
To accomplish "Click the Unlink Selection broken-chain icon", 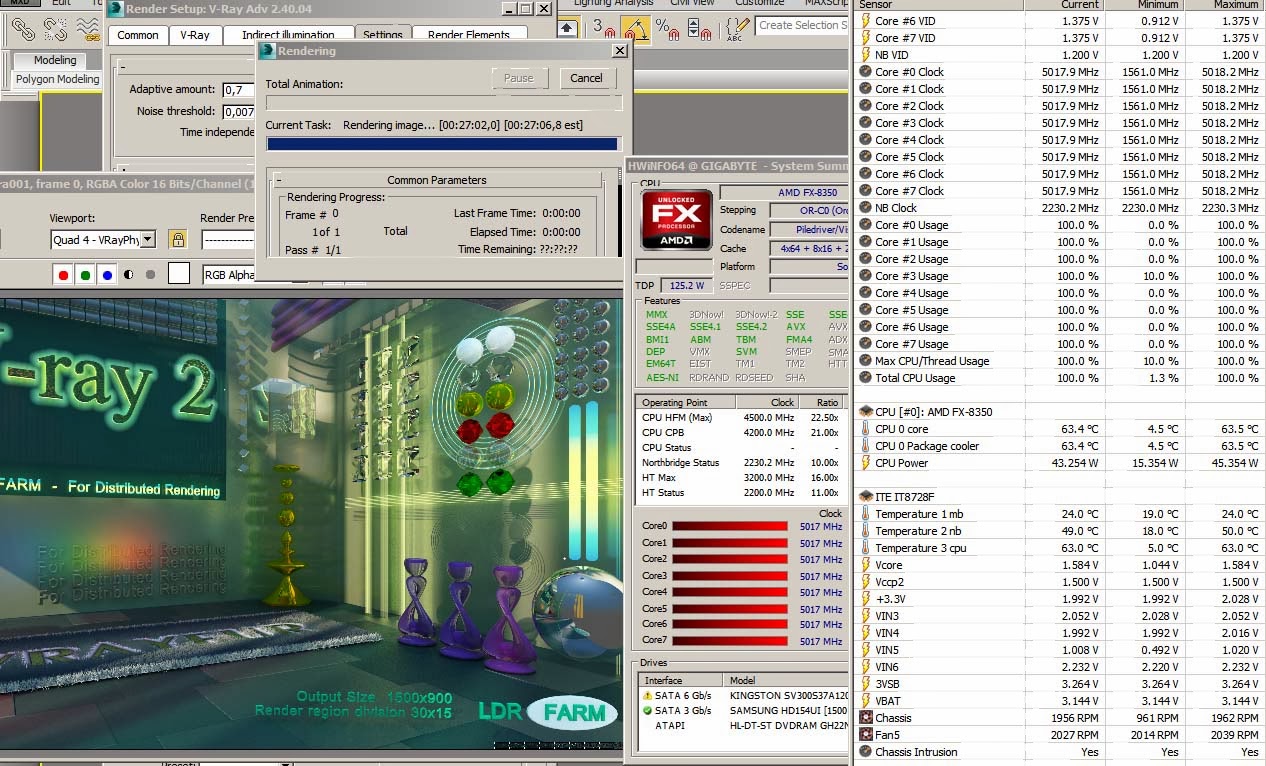I will (55, 30).
